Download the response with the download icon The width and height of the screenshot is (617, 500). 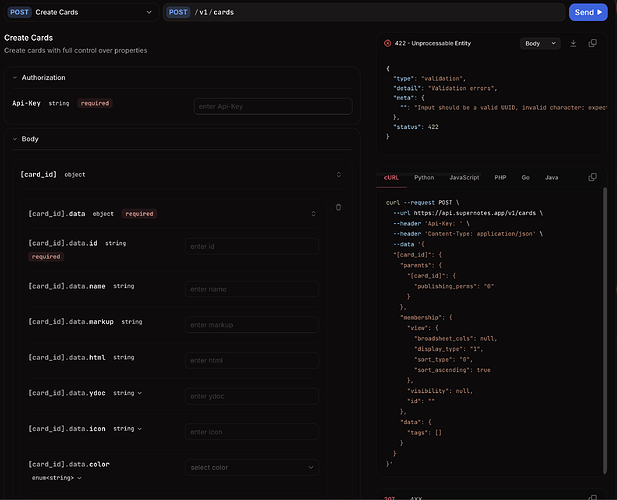pos(573,43)
